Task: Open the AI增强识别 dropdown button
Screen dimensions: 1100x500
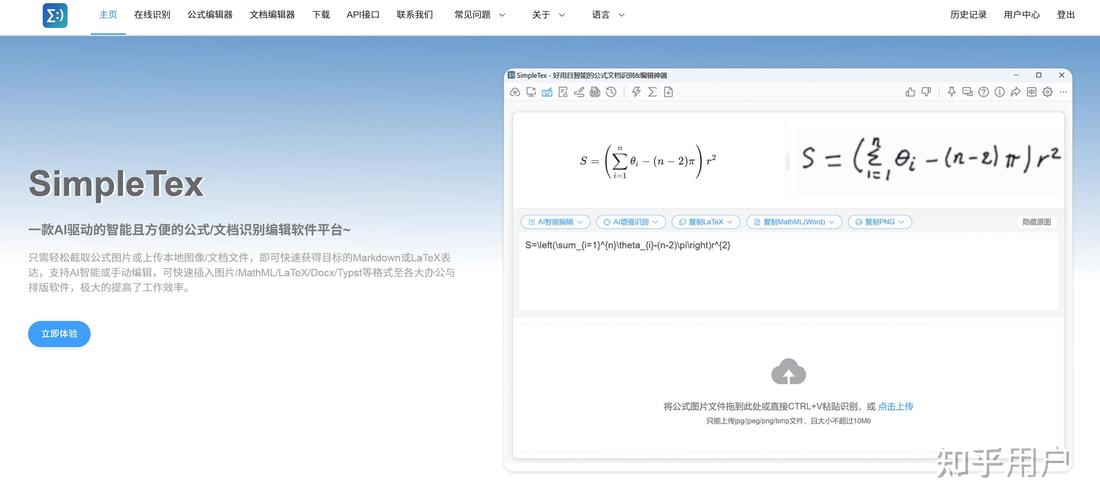Action: click(x=631, y=222)
